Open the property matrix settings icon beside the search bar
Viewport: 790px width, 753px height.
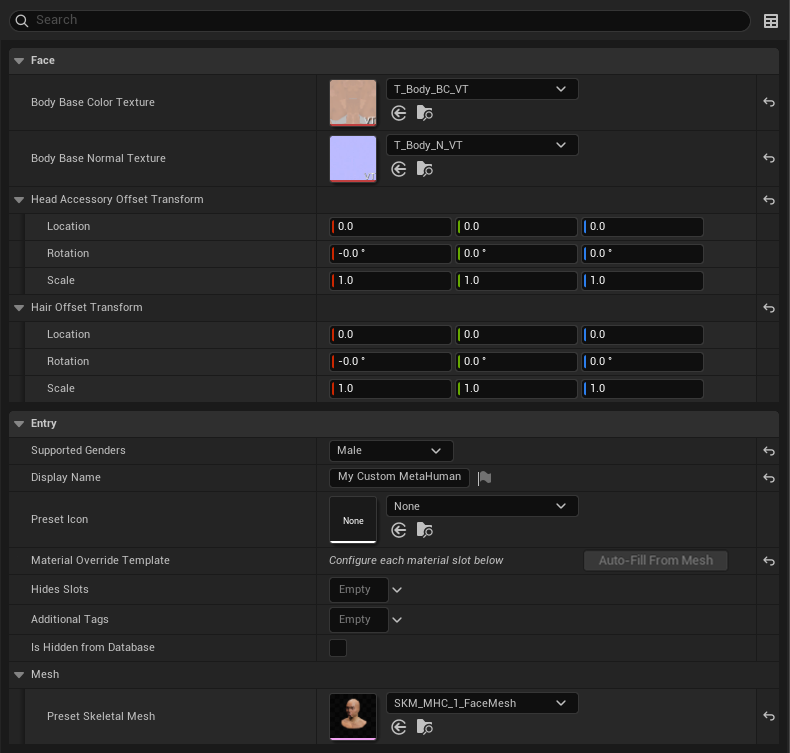coord(770,21)
